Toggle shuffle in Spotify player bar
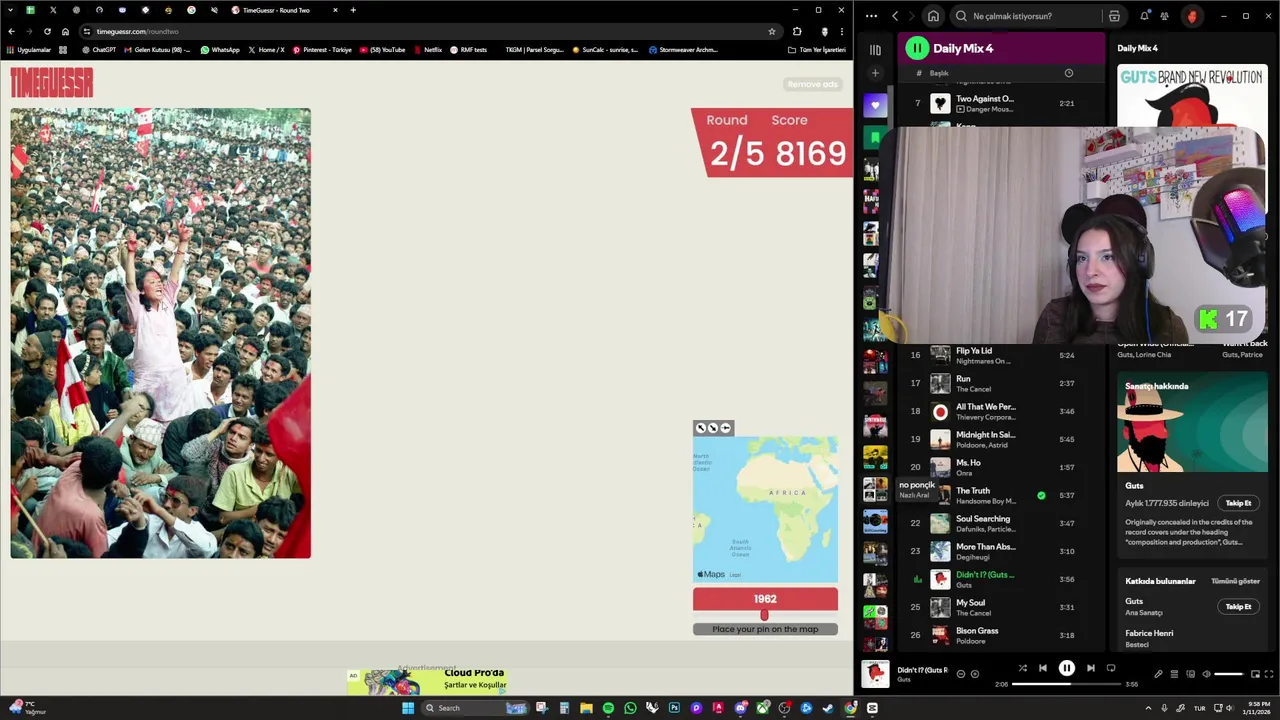This screenshot has height=720, width=1280. click(x=1022, y=668)
